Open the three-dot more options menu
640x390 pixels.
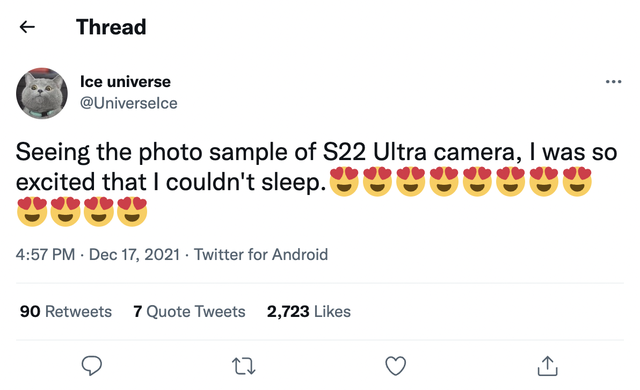613,82
